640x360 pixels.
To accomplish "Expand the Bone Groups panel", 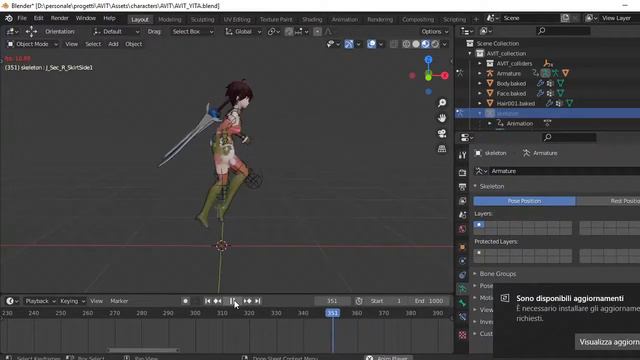I will click(498, 274).
